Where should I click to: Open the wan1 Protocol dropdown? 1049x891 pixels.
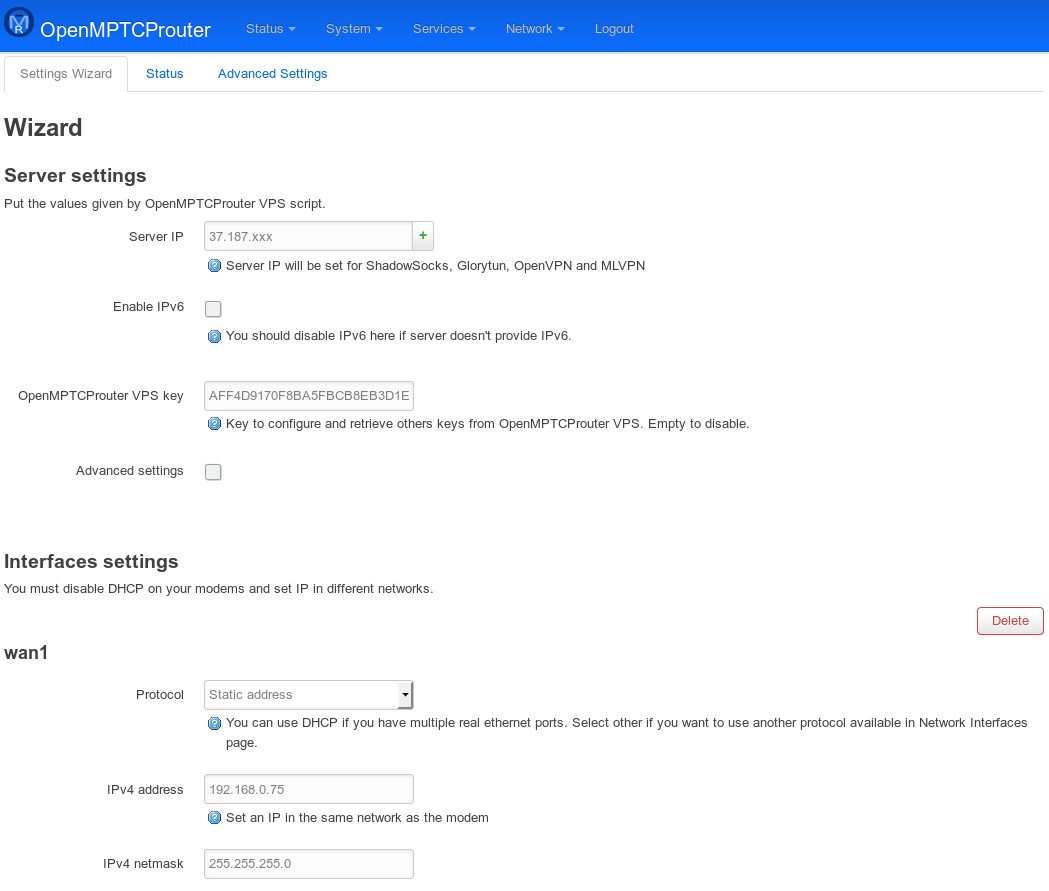(x=308, y=695)
